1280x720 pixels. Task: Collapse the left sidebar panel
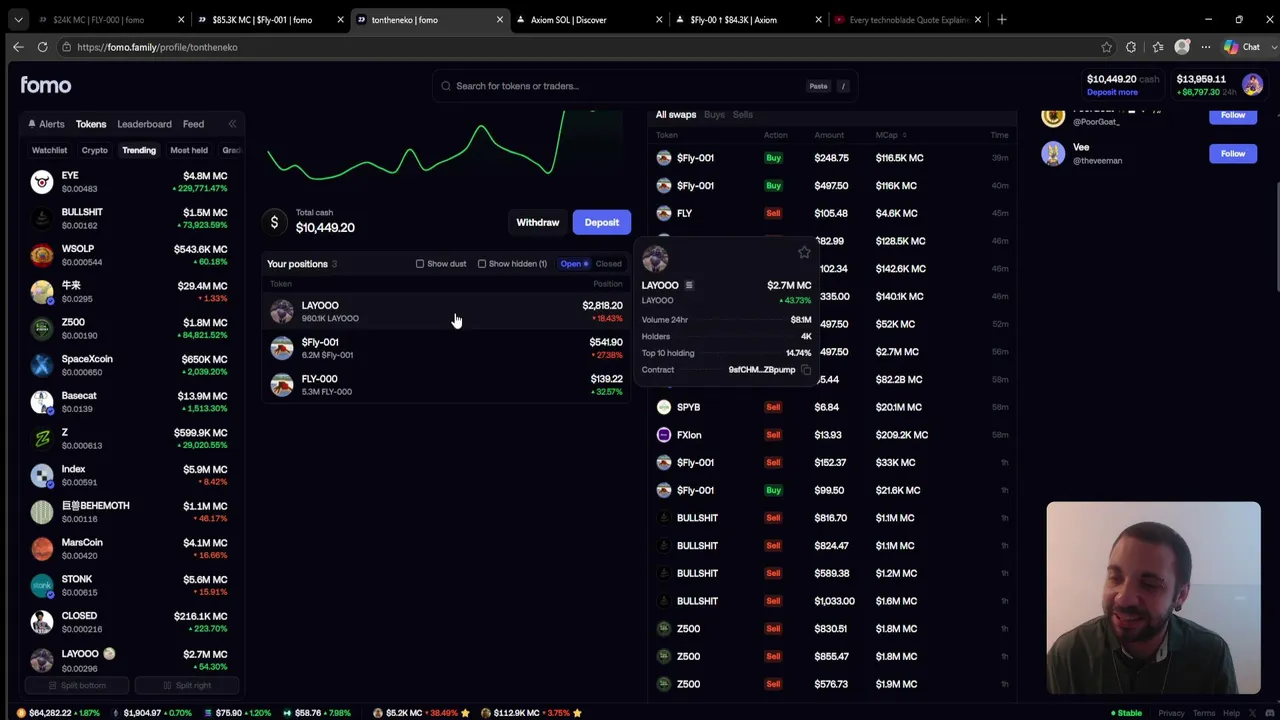[232, 124]
